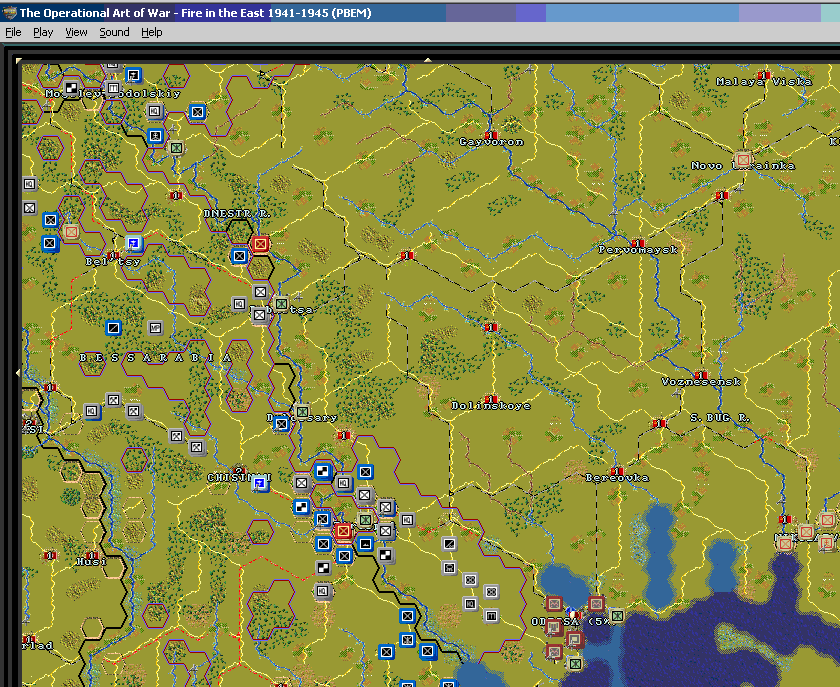Open the Sound menu
Image resolution: width=840 pixels, height=687 pixels.
[x=114, y=32]
